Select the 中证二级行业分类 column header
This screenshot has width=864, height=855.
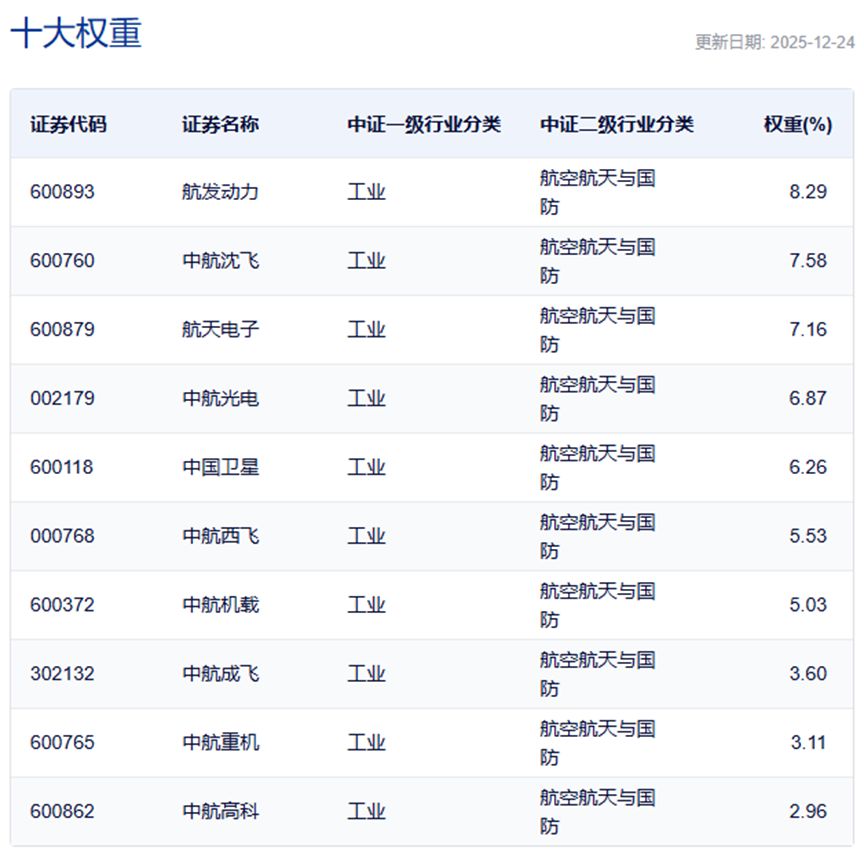click(616, 124)
